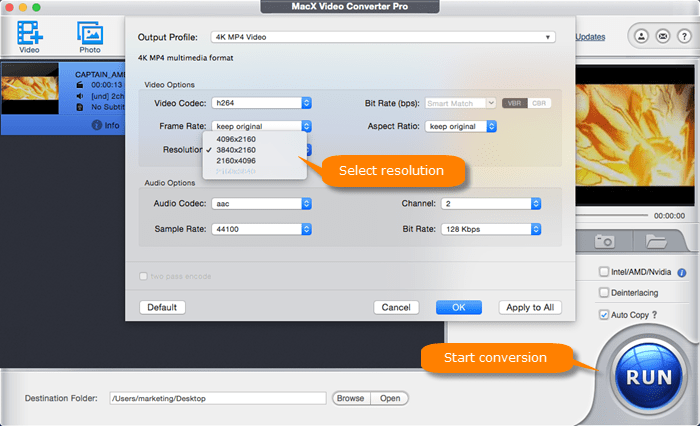
Task: Select the CAPTAIN_AM video thumbnail
Action: point(30,88)
